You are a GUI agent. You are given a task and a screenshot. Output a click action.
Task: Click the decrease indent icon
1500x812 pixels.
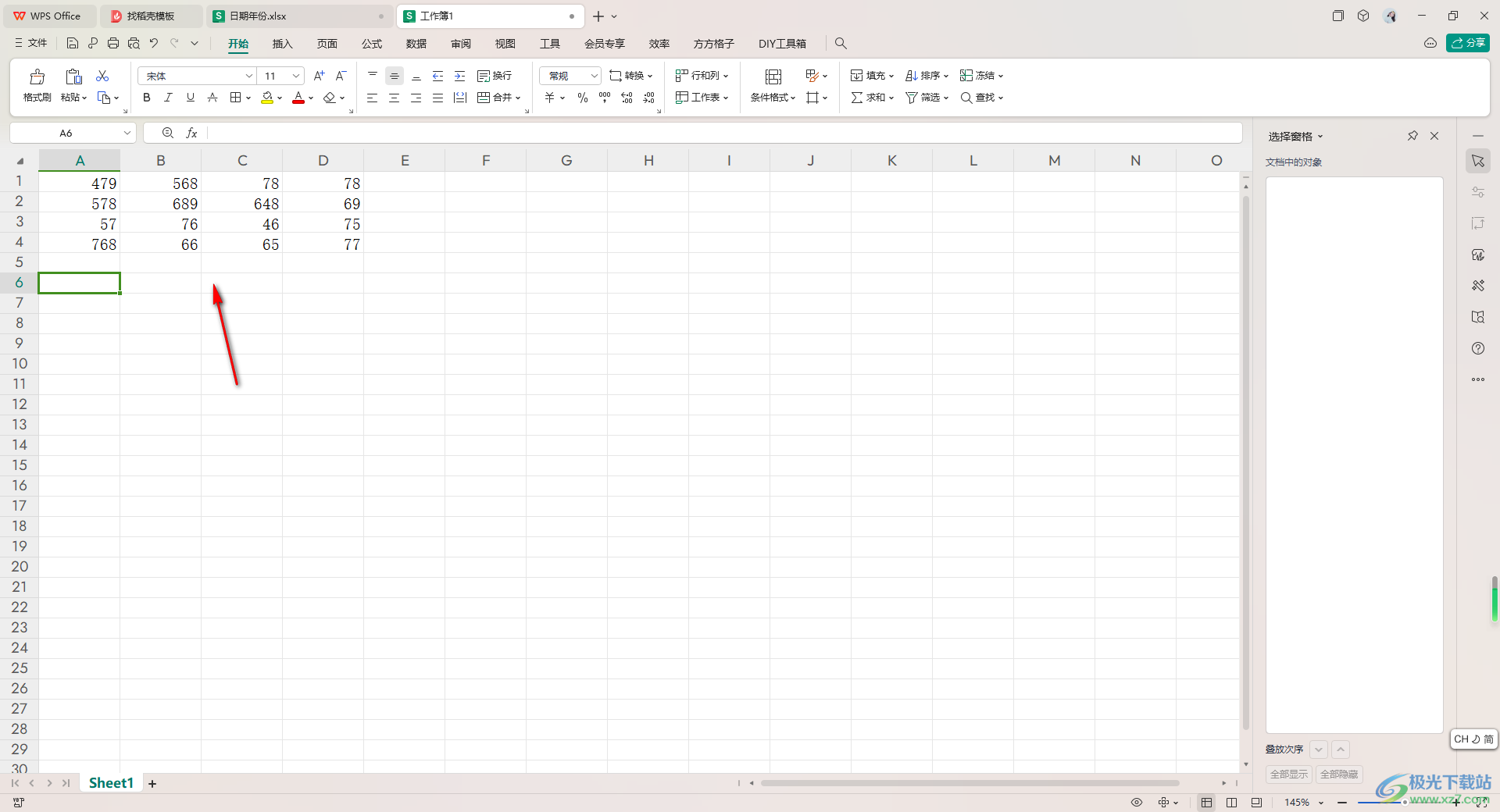tap(438, 76)
